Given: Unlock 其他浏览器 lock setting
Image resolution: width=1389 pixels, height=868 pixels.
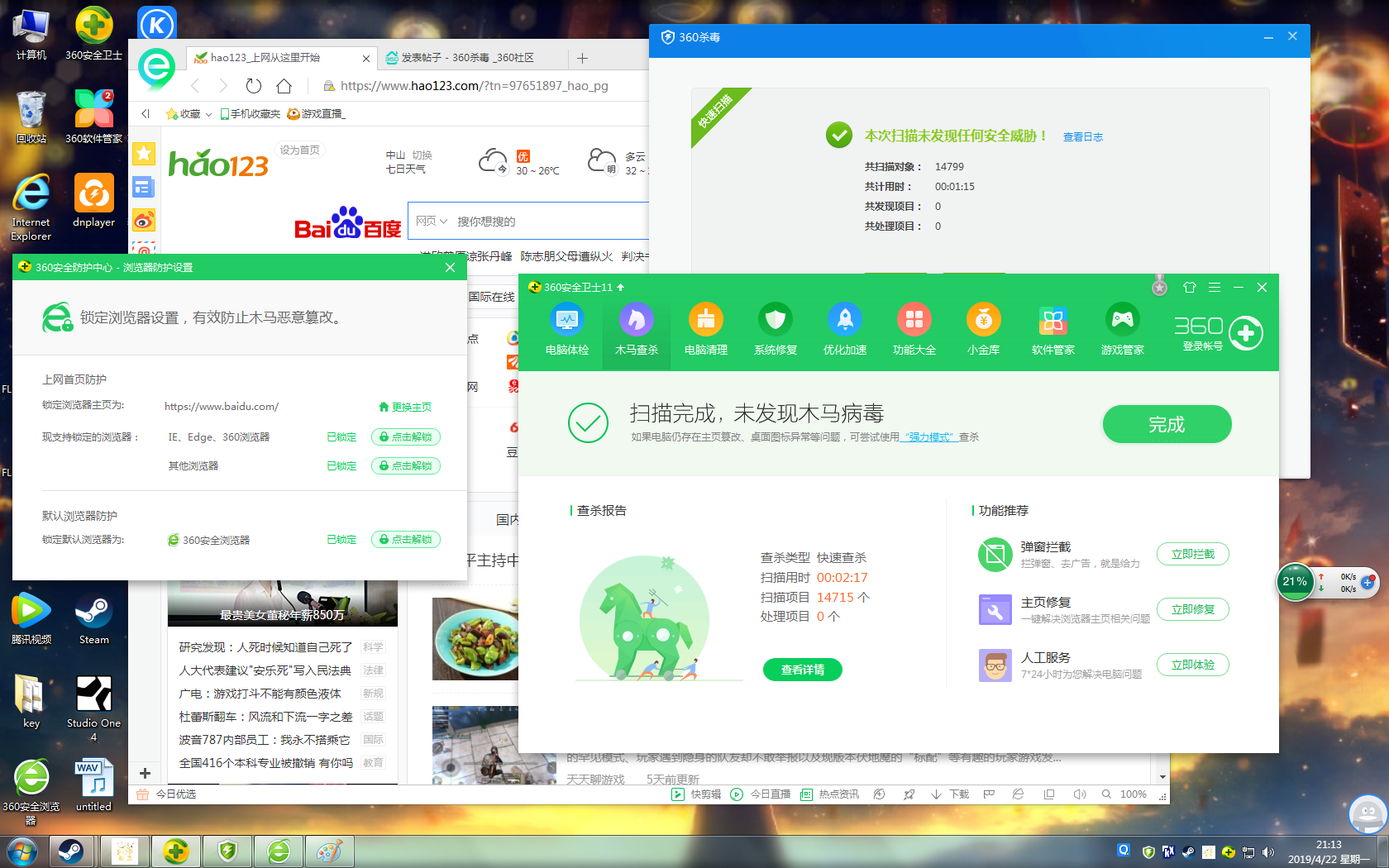Looking at the screenshot, I should [x=406, y=465].
